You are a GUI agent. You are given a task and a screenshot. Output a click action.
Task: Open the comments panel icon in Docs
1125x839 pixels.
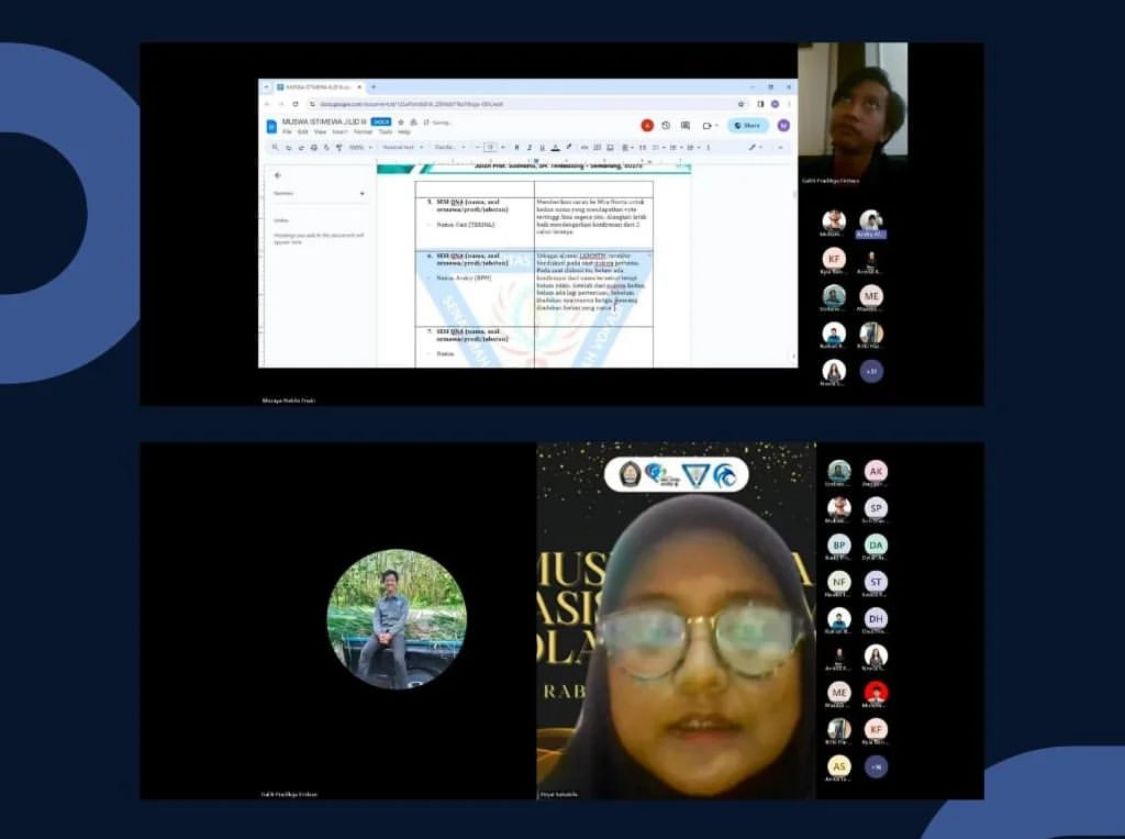(x=685, y=126)
